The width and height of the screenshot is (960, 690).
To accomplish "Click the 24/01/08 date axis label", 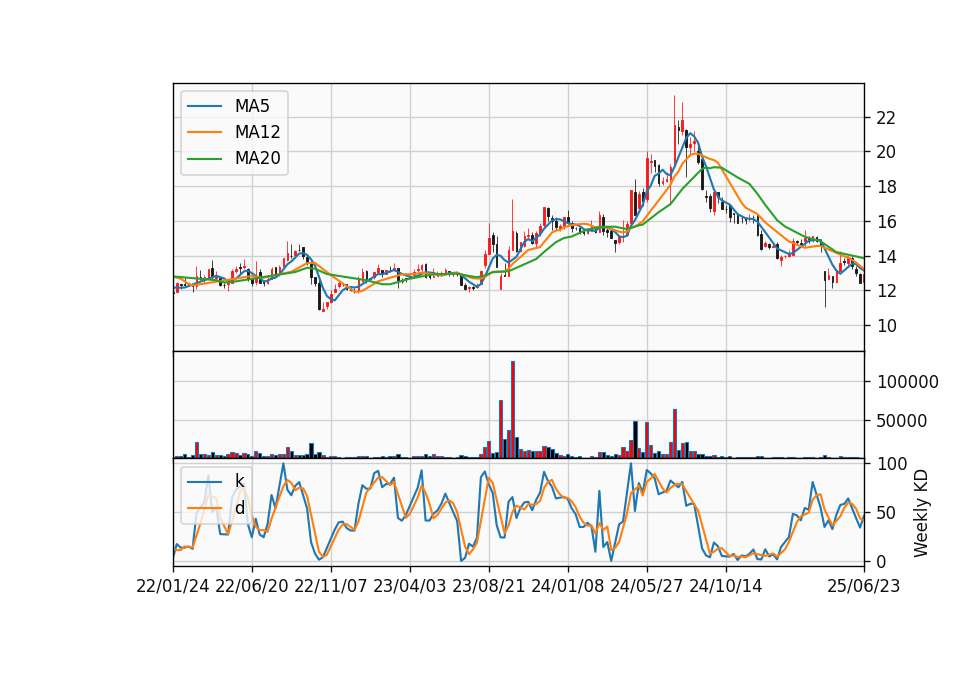I will coord(568,586).
